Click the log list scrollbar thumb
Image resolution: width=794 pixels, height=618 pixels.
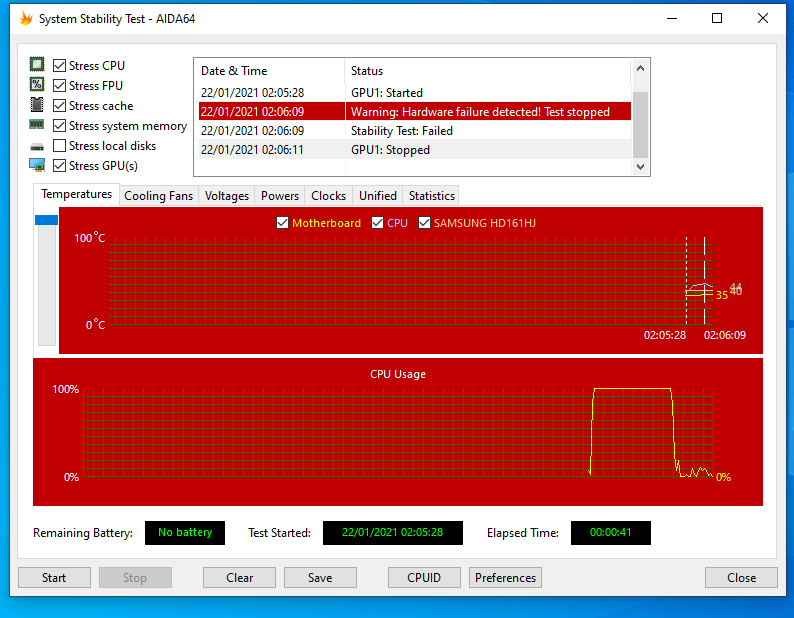[x=641, y=125]
